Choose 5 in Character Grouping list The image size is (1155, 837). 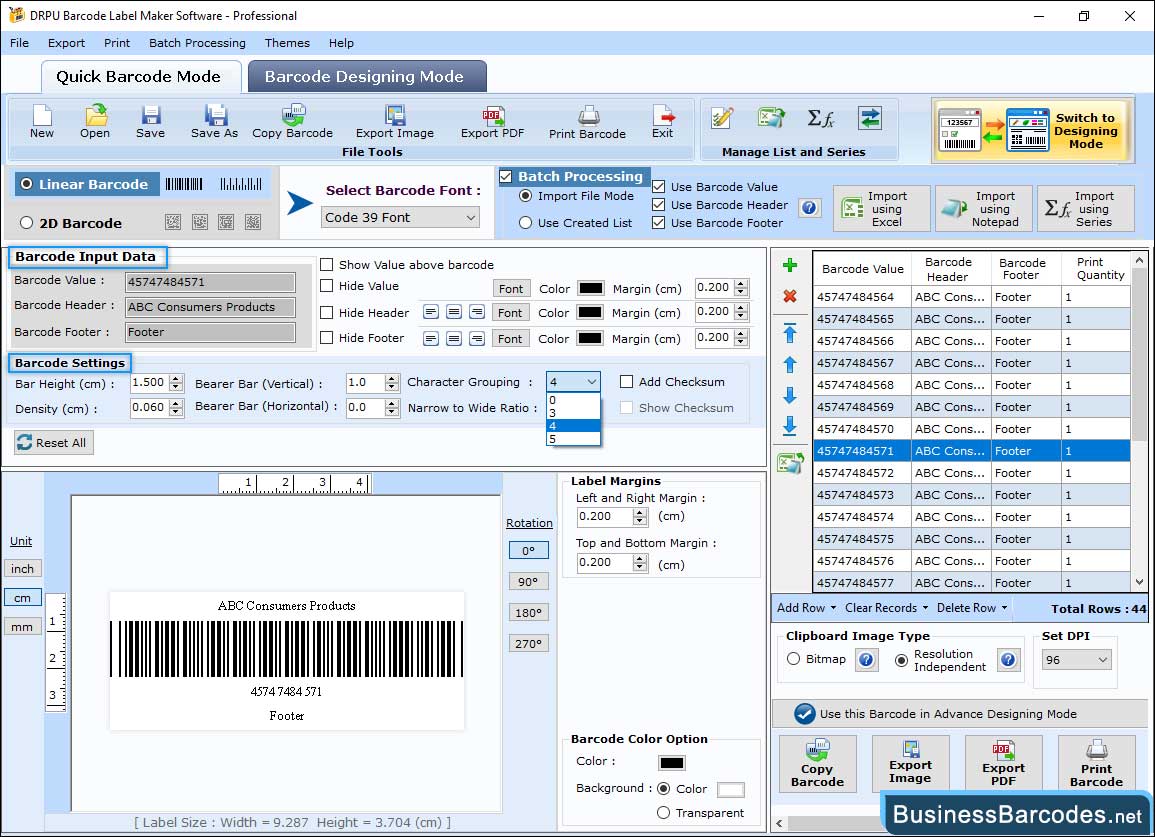(573, 439)
